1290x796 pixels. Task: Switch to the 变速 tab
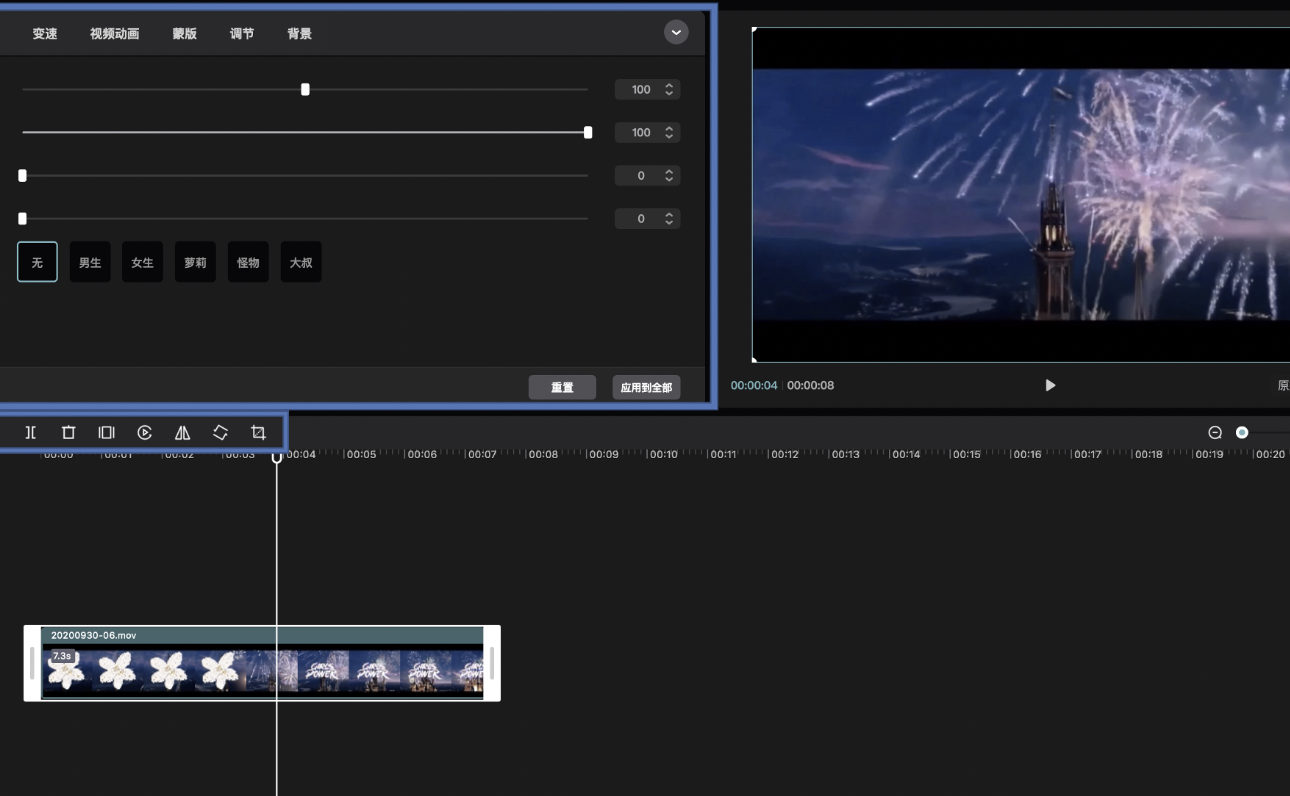45,34
